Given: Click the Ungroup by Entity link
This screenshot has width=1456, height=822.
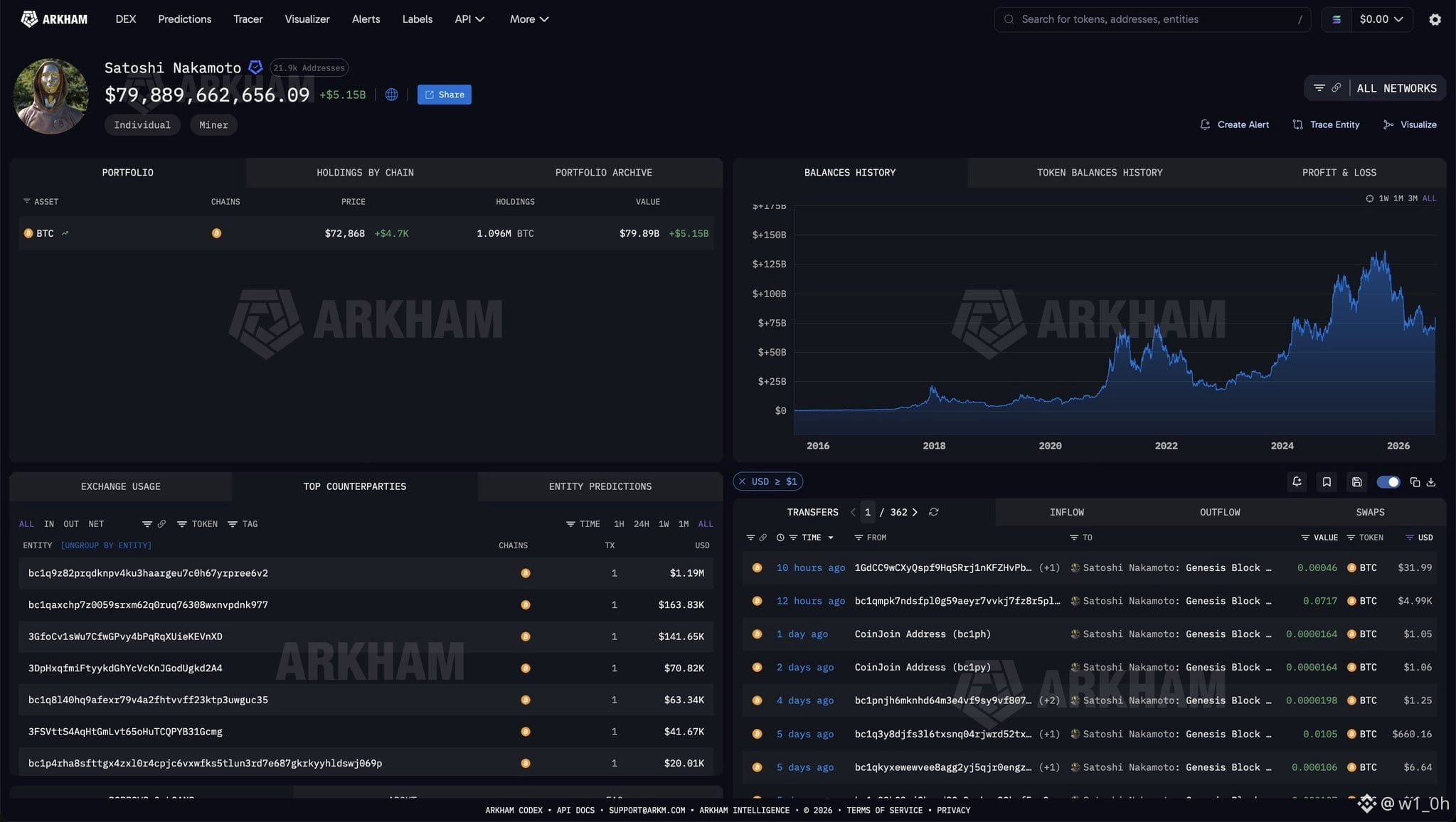Looking at the screenshot, I should click(x=106, y=545).
